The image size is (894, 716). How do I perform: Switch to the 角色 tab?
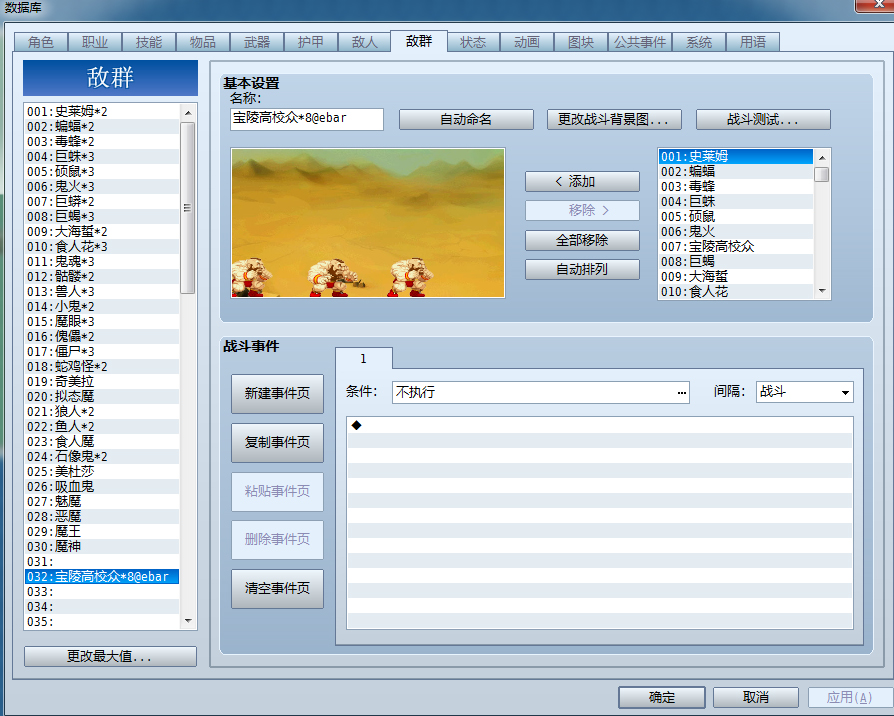pyautogui.click(x=40, y=42)
